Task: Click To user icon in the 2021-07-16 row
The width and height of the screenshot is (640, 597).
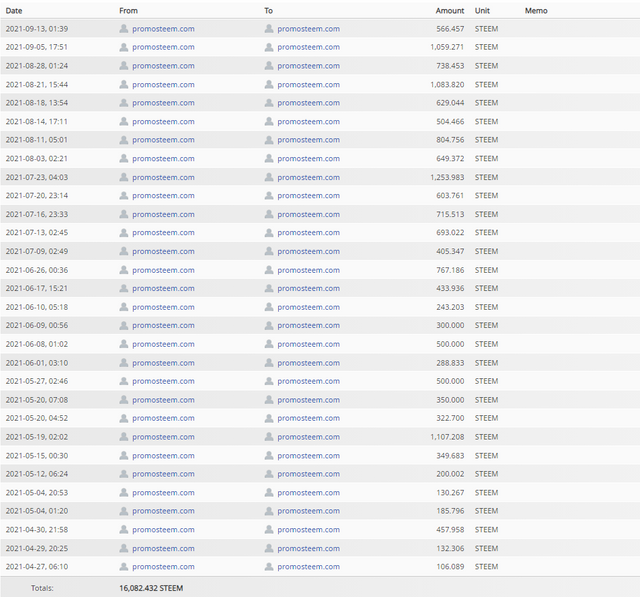Action: click(269, 215)
